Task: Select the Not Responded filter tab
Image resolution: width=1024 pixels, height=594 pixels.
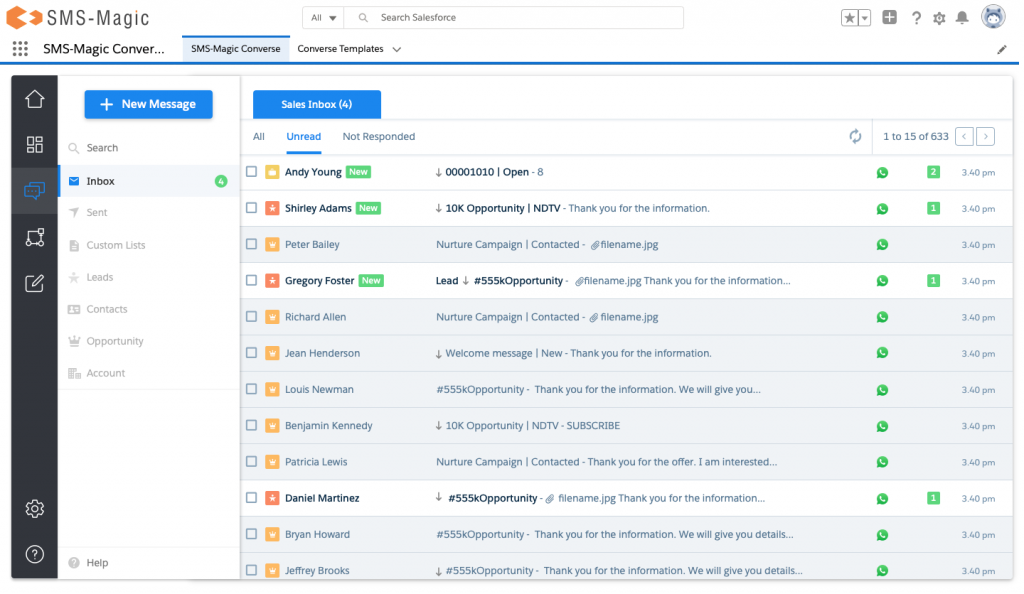Action: tap(379, 136)
